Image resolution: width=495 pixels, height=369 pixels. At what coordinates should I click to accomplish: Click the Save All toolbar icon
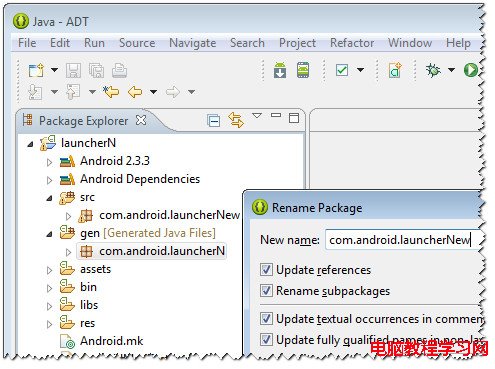pyautogui.click(x=96, y=71)
